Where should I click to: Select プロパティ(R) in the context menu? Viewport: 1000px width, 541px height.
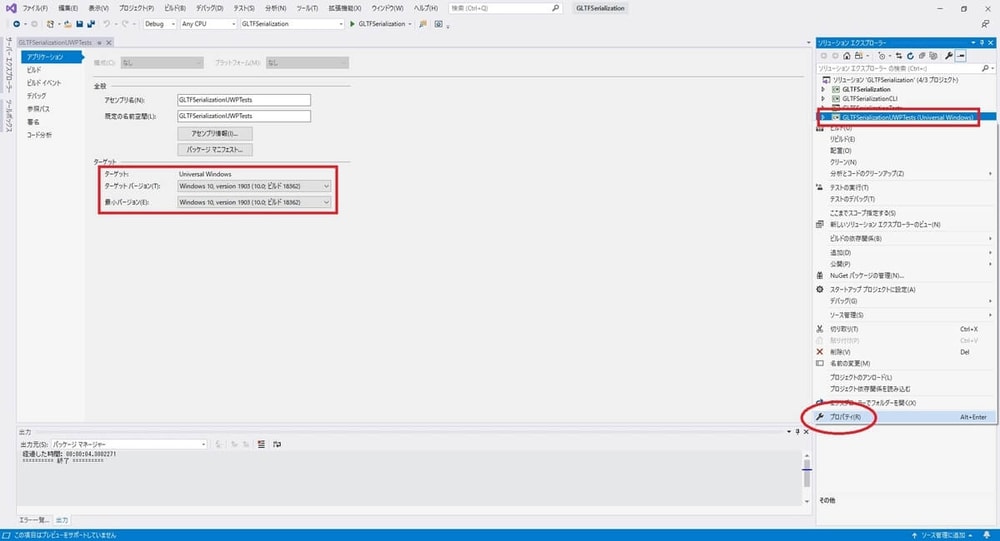coord(905,417)
